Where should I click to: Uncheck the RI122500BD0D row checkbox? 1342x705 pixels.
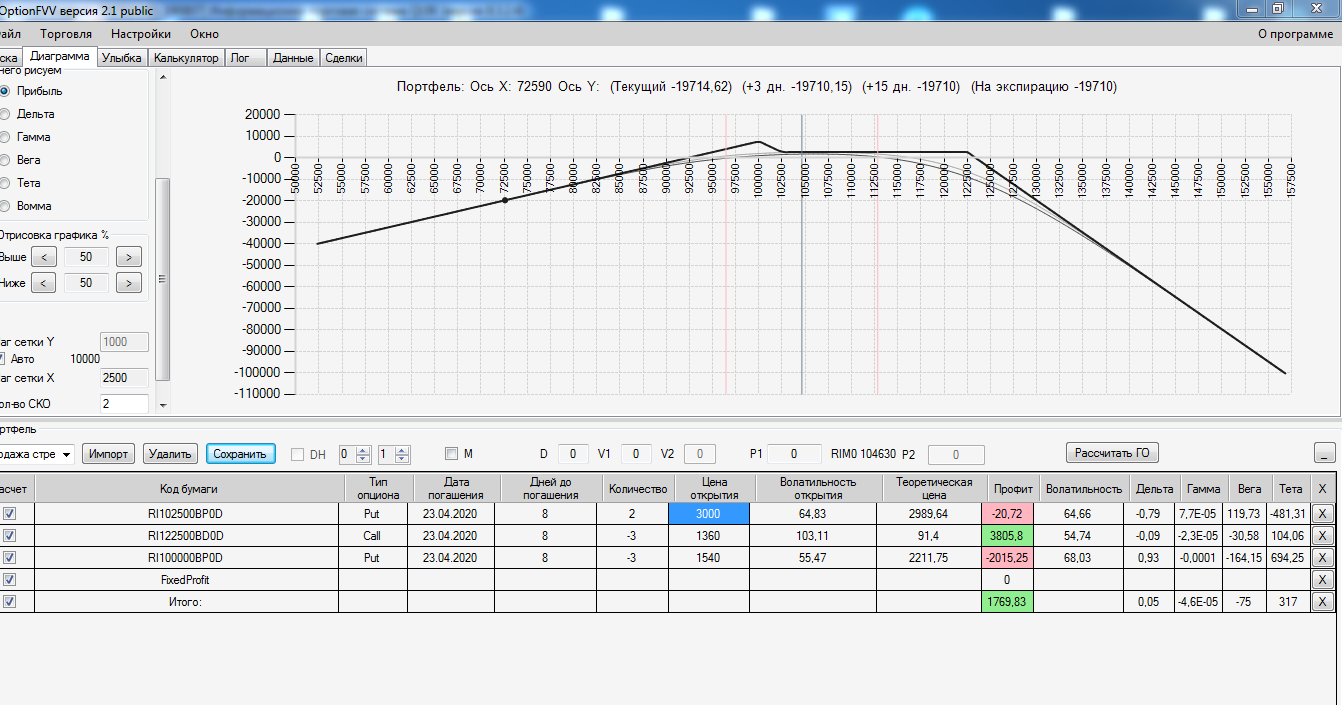pyautogui.click(x=10, y=535)
